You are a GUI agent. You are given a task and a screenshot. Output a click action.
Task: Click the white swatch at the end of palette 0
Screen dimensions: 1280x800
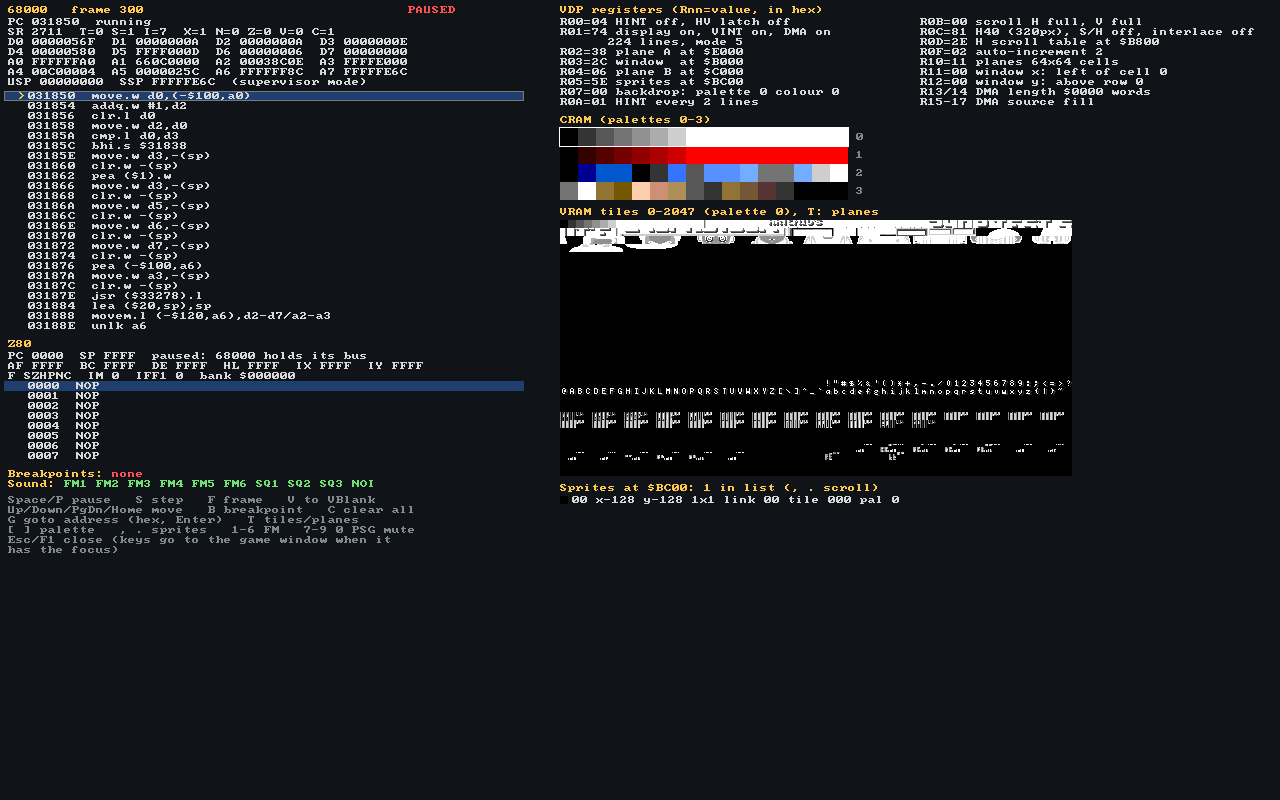[x=839, y=137]
